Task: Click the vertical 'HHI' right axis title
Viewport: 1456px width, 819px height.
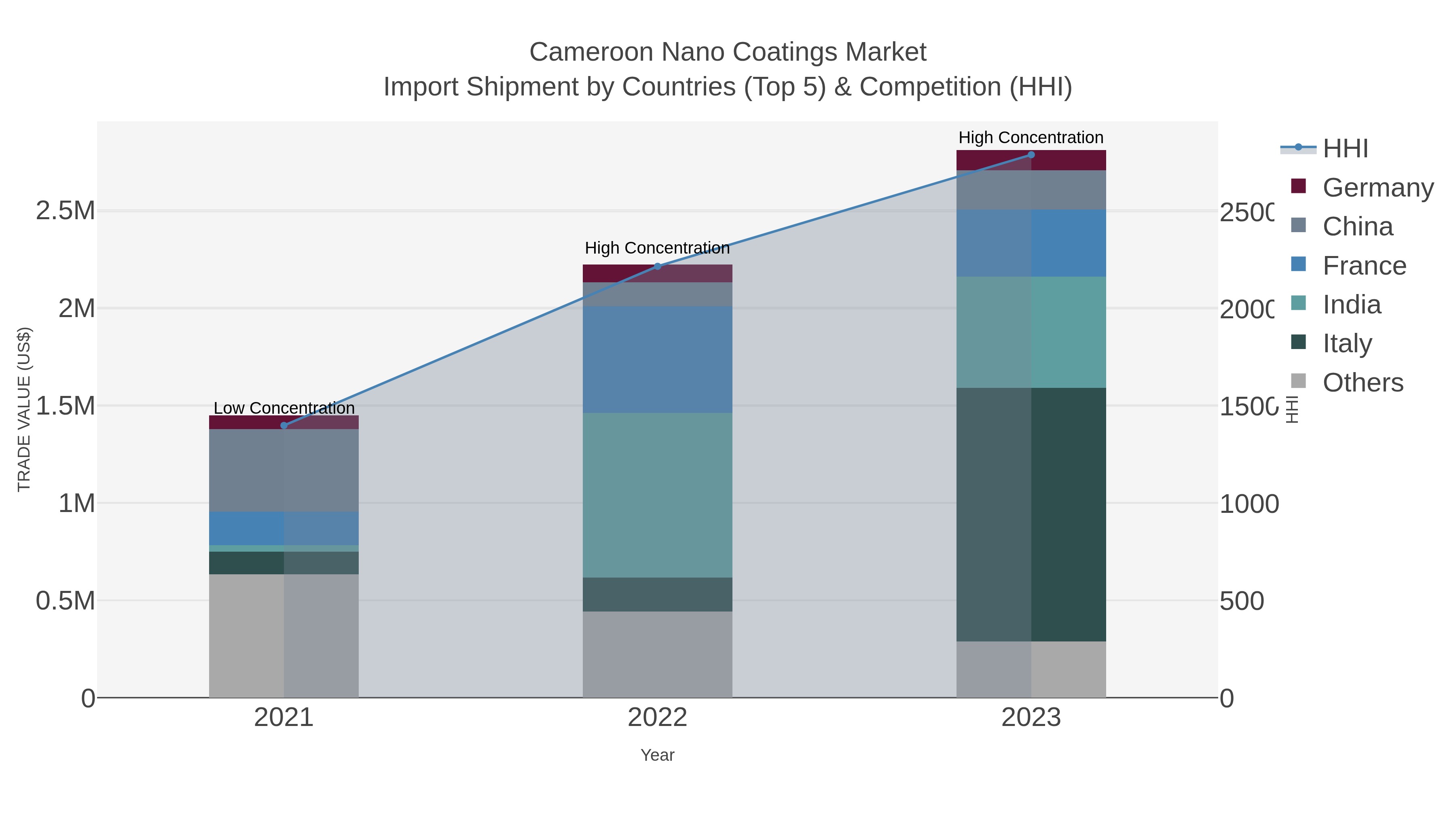Action: (x=1292, y=409)
